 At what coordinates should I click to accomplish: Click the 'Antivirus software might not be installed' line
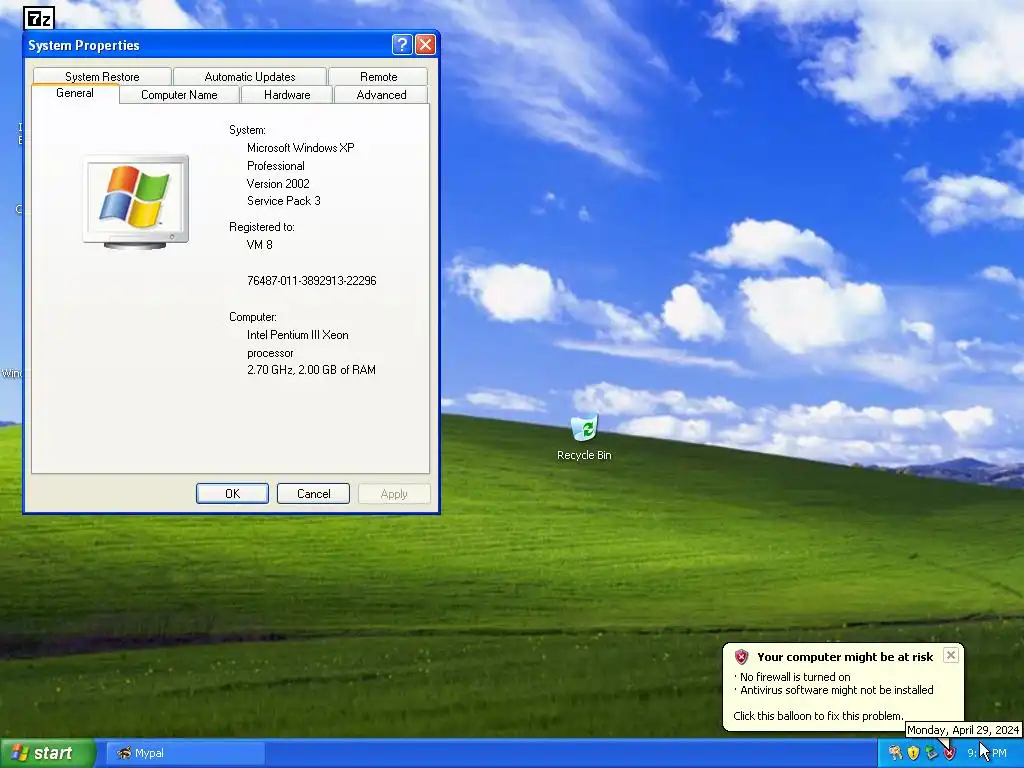tap(837, 690)
